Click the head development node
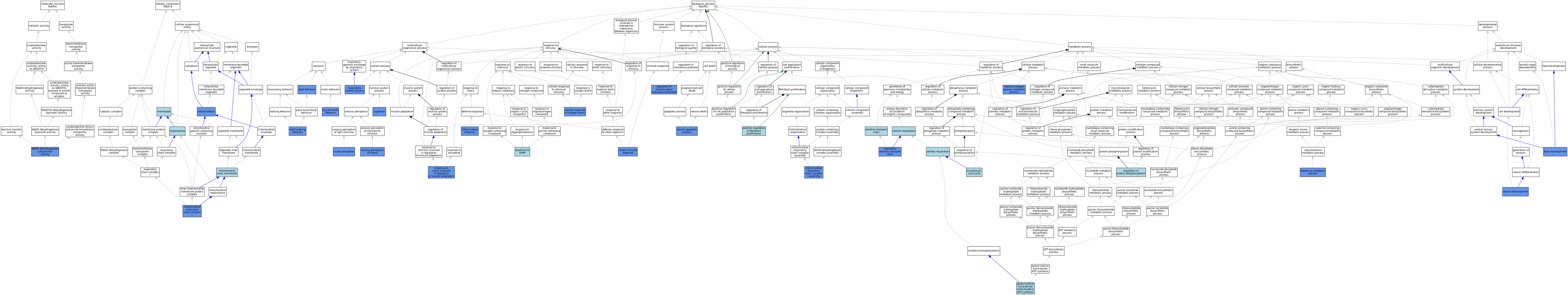 tap(1553, 66)
